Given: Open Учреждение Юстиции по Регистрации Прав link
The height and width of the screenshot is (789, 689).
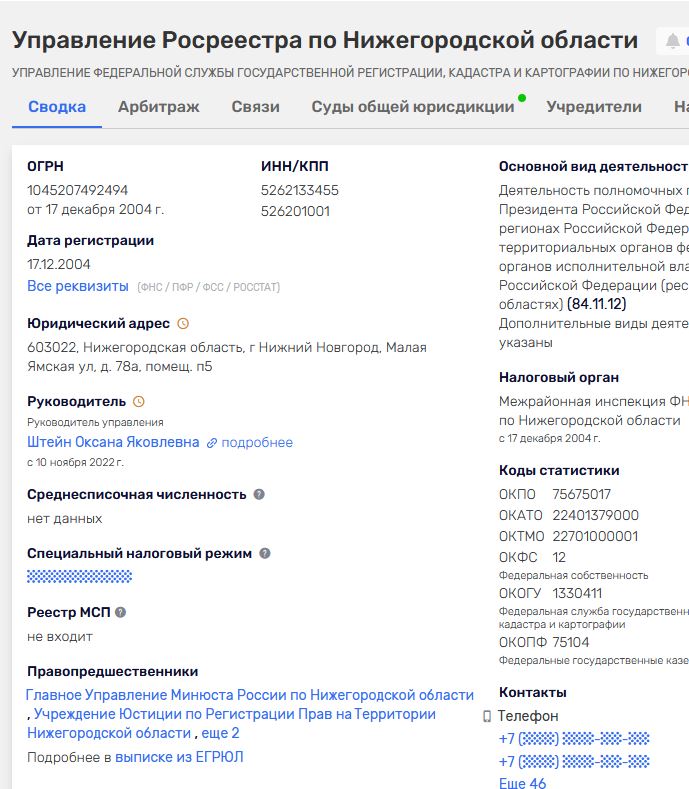Looking at the screenshot, I should 232,723.
